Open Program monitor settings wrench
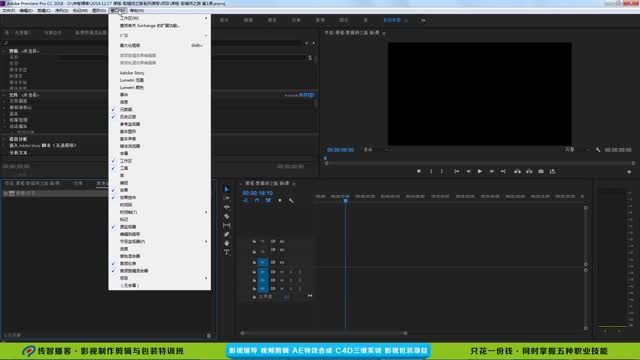Screen dimensions: 640x360 [x=598, y=150]
